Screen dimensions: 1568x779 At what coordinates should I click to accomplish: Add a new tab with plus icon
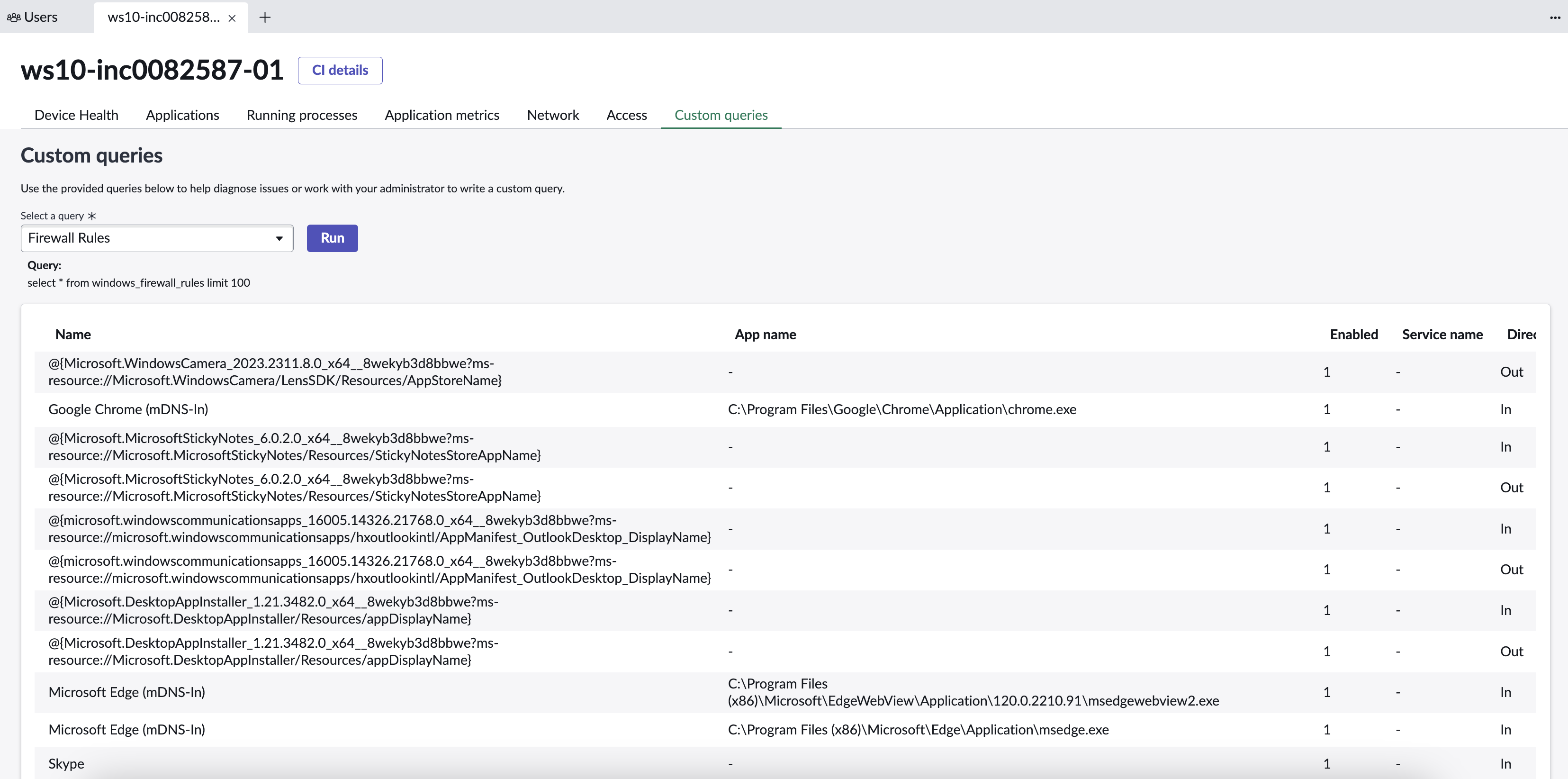click(265, 18)
